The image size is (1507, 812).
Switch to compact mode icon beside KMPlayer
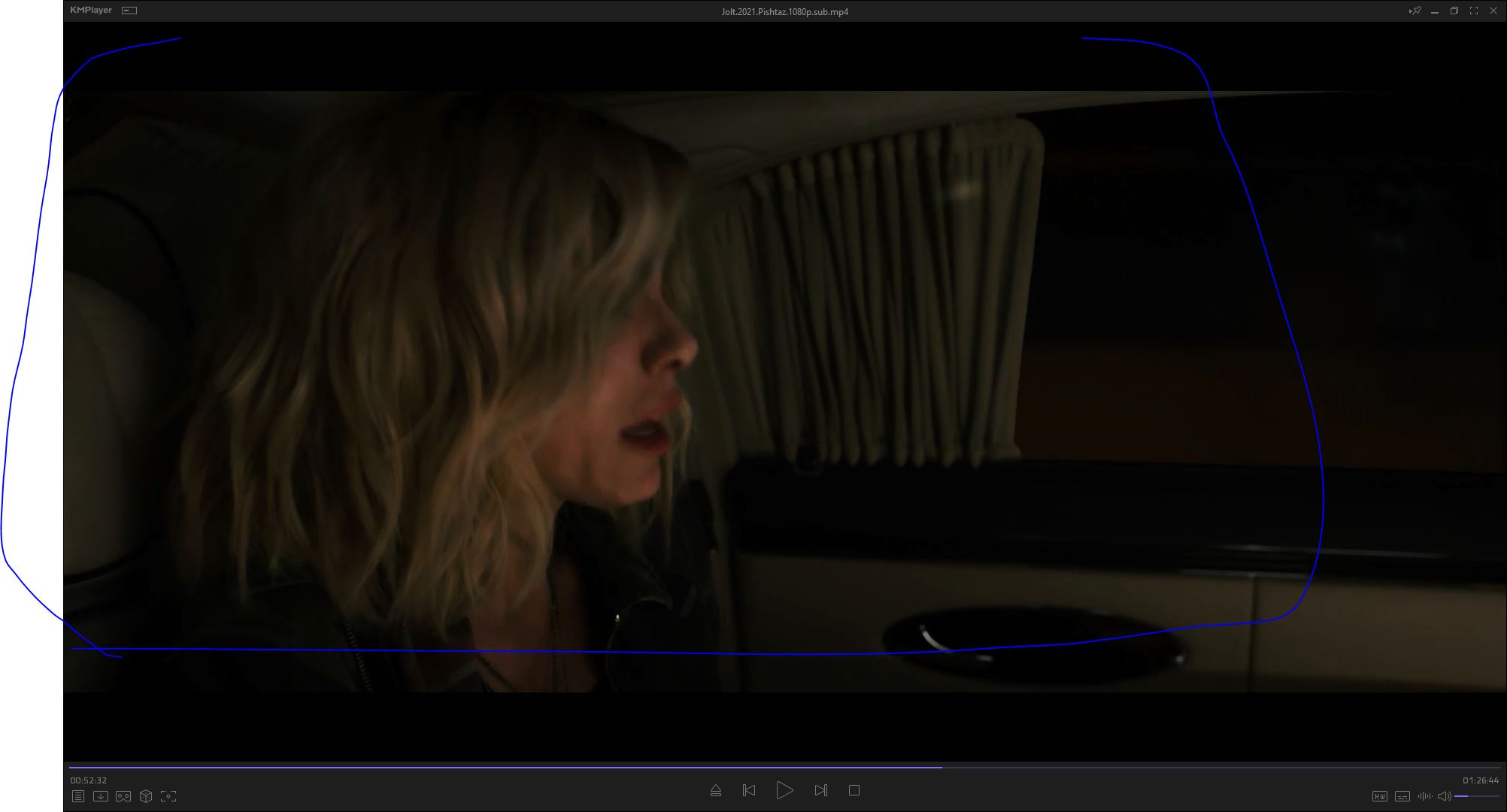pos(129,11)
